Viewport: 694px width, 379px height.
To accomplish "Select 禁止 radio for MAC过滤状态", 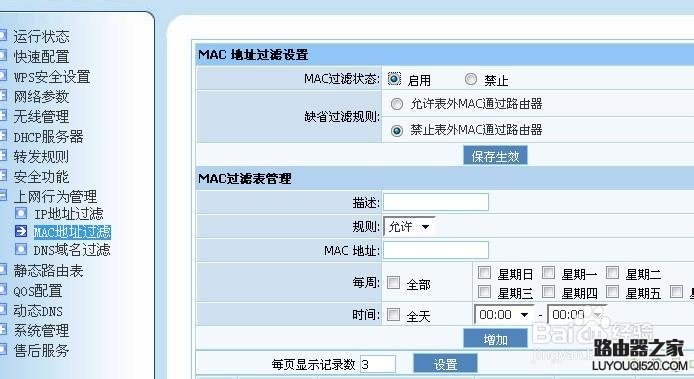I will click(471, 79).
